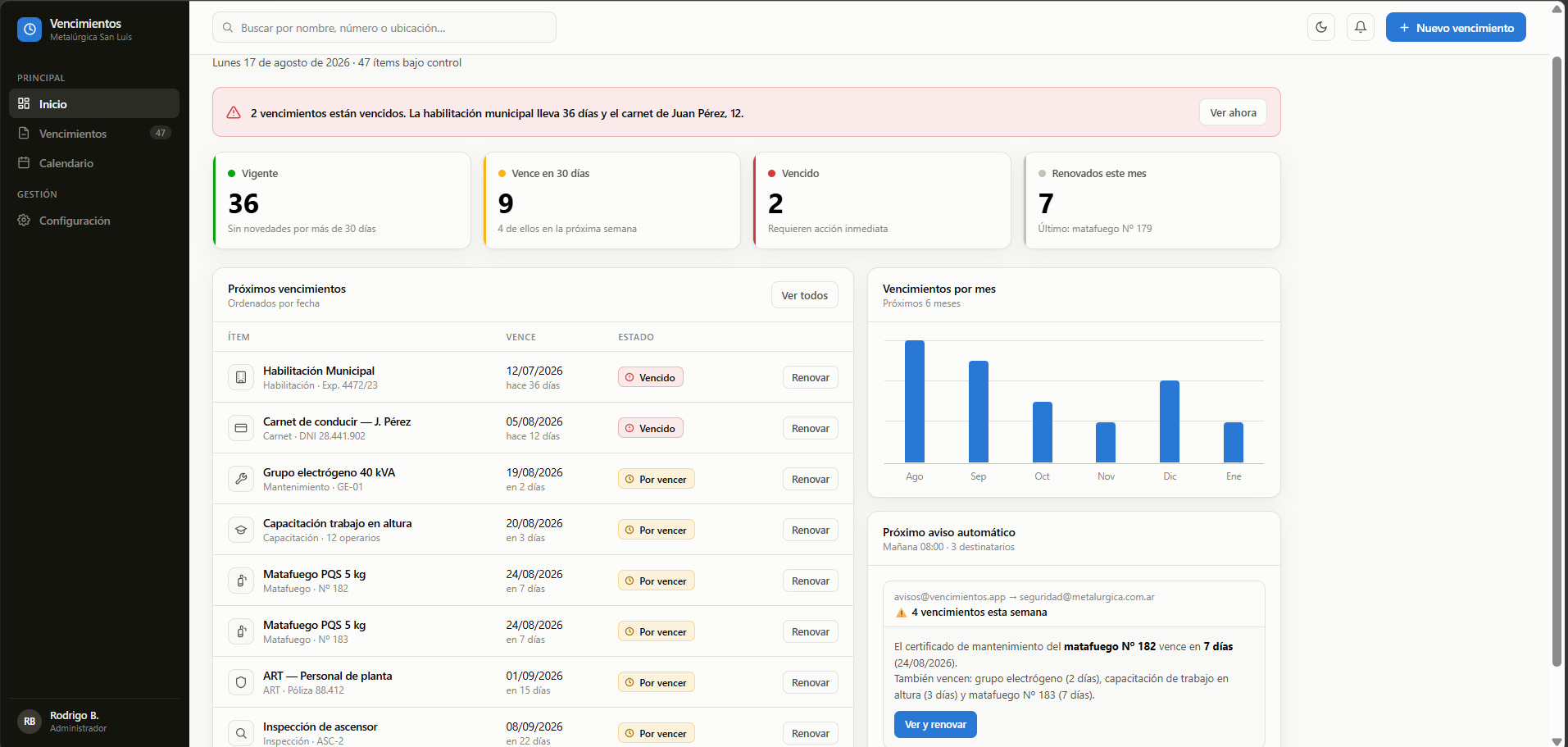Image resolution: width=1568 pixels, height=747 pixels.
Task: Click graduation cap icon for Capacitación trabajo en altura
Action: [241, 530]
